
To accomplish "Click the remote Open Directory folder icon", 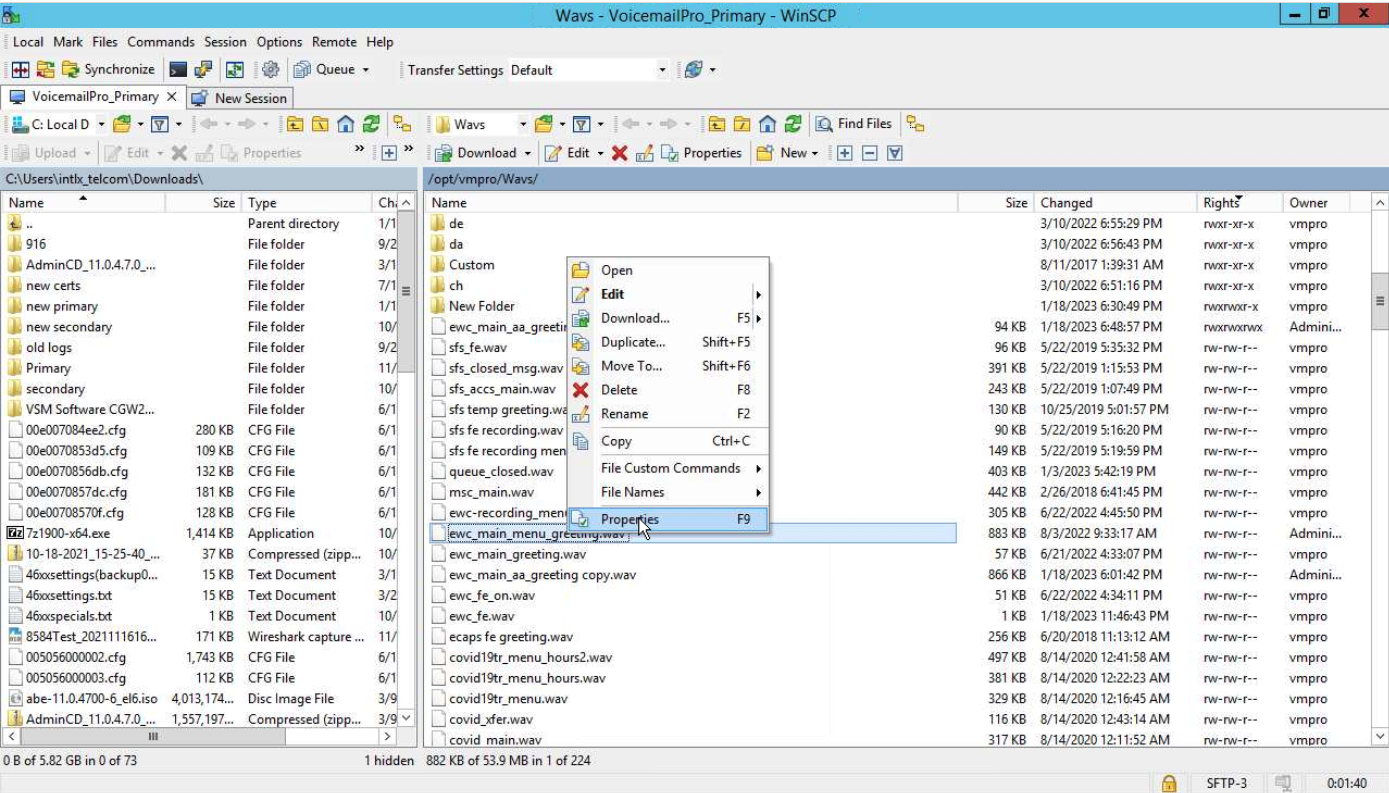I will click(x=543, y=124).
